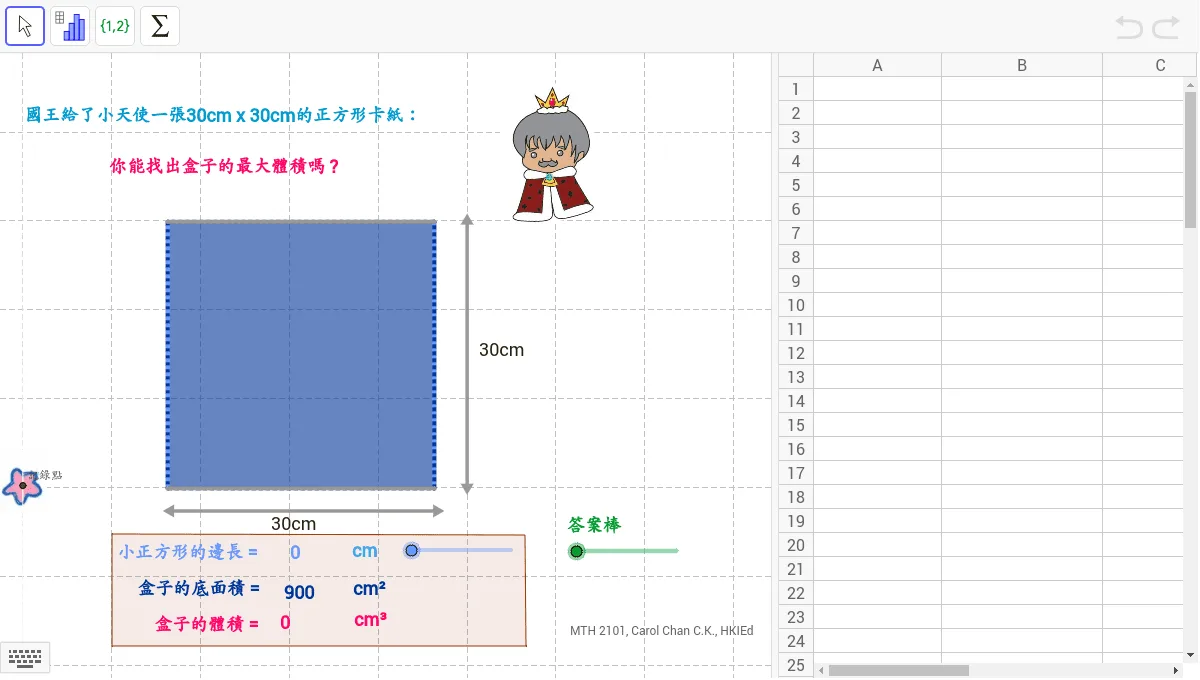Click the green 答案棒 label
The image size is (1200, 680).
594,525
